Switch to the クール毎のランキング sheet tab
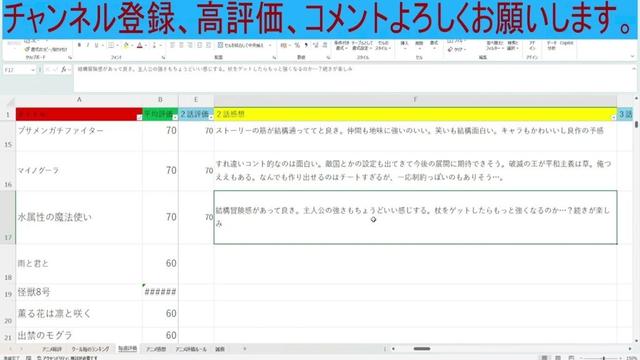The width and height of the screenshot is (640, 360). point(90,349)
